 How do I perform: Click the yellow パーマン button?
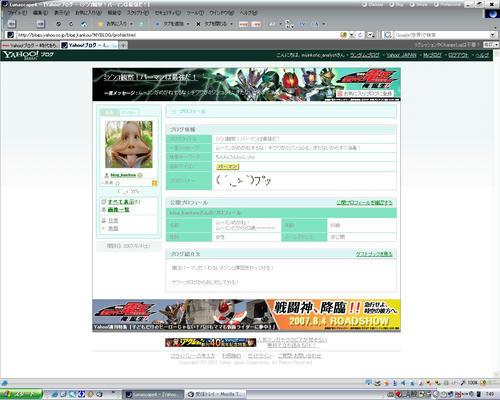pyautogui.click(x=228, y=166)
